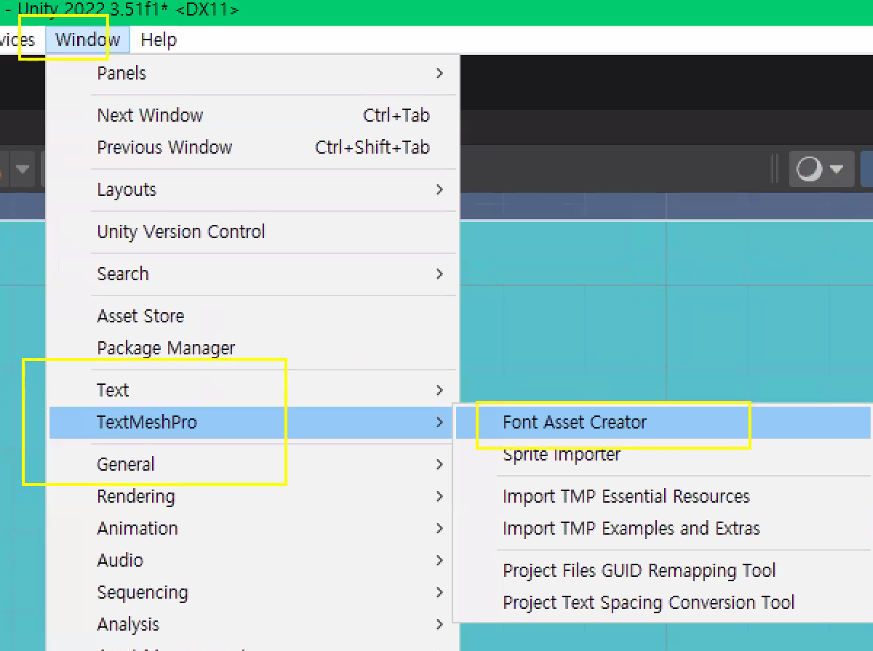
Task: Click the TextMeshPro submenu arrow
Action: coord(440,422)
